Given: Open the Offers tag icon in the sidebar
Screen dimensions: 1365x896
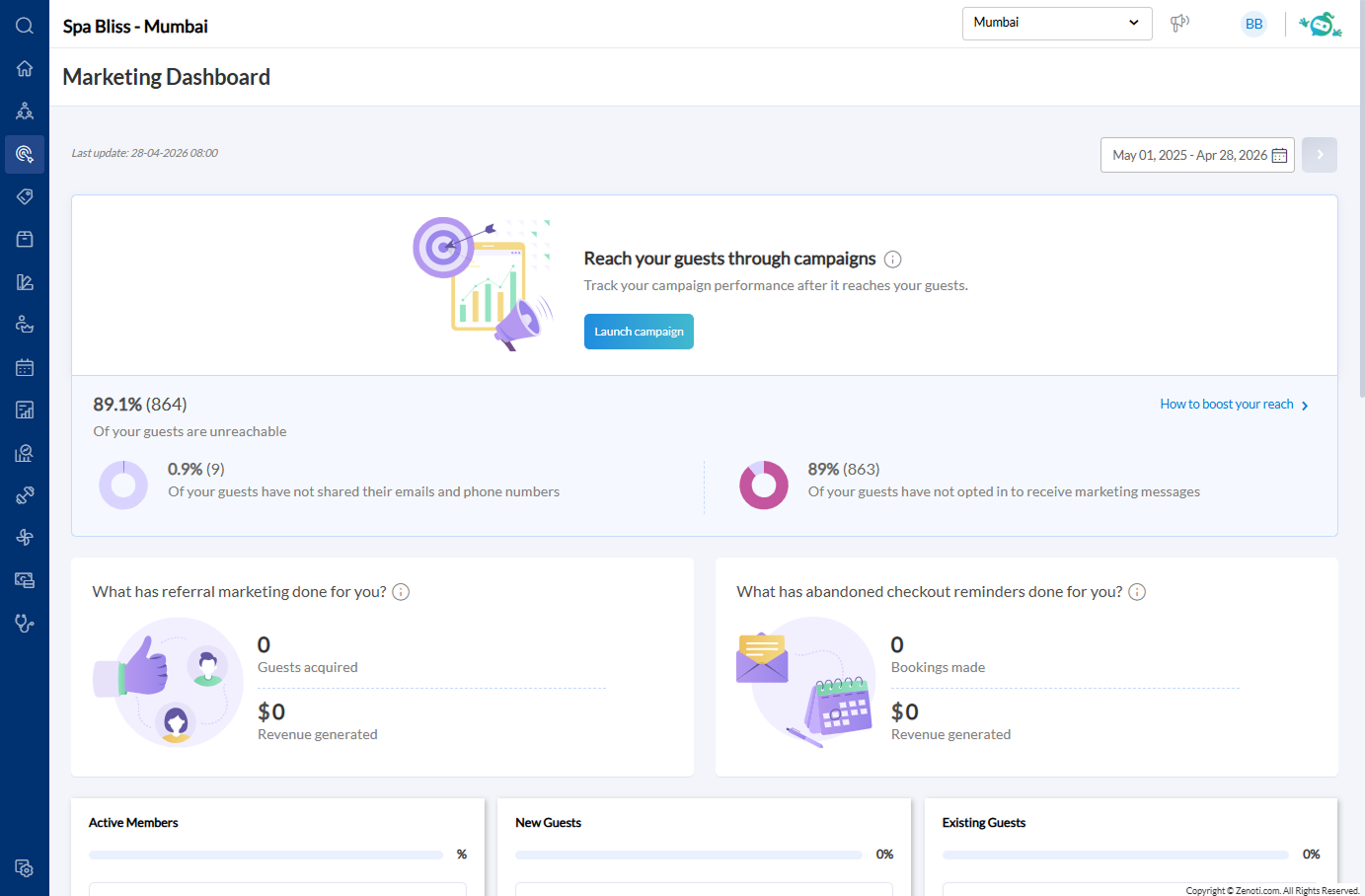Looking at the screenshot, I should tap(25, 196).
